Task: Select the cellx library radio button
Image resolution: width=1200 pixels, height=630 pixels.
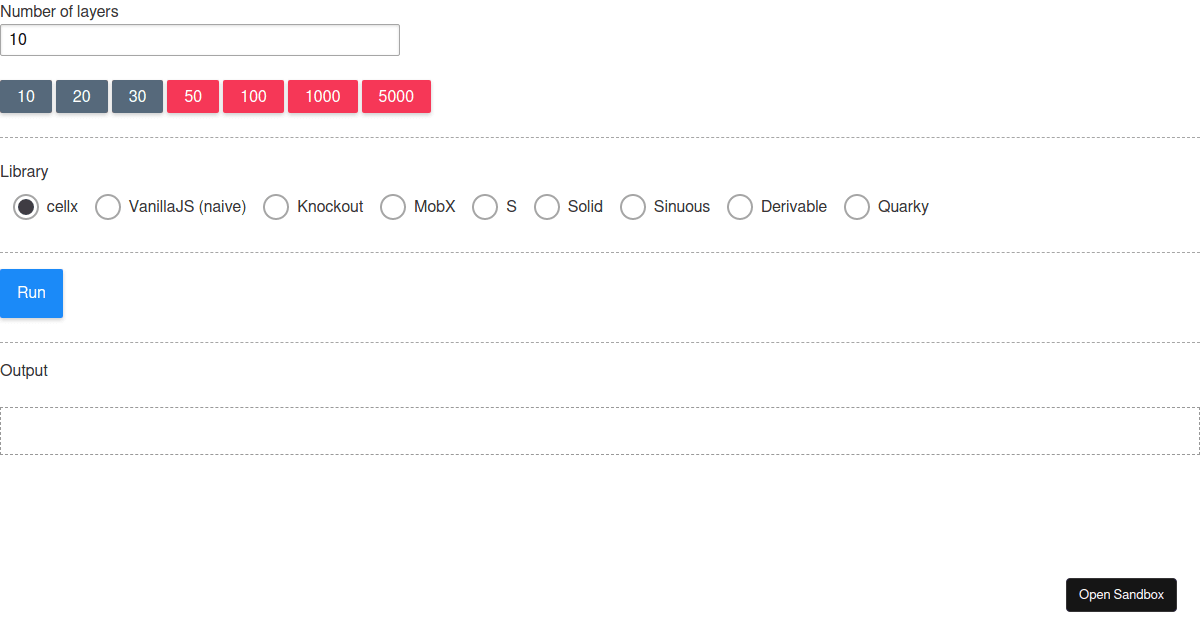Action: [26, 207]
